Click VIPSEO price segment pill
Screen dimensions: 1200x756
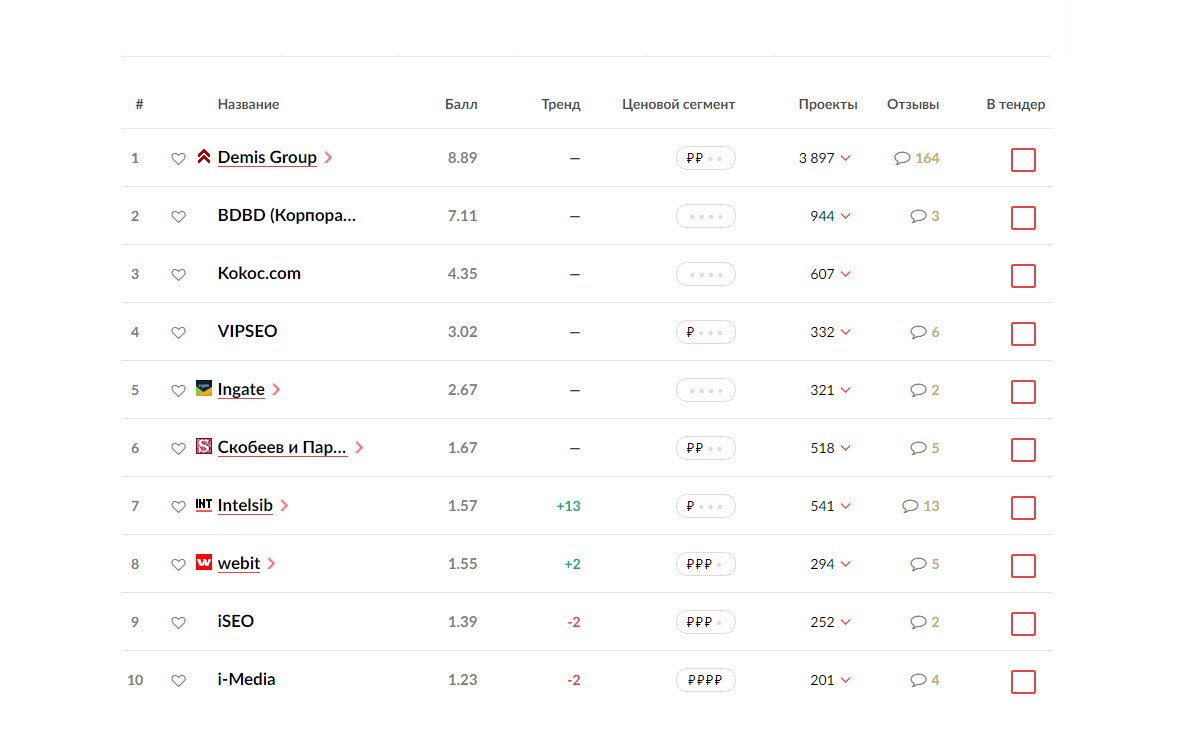point(706,332)
